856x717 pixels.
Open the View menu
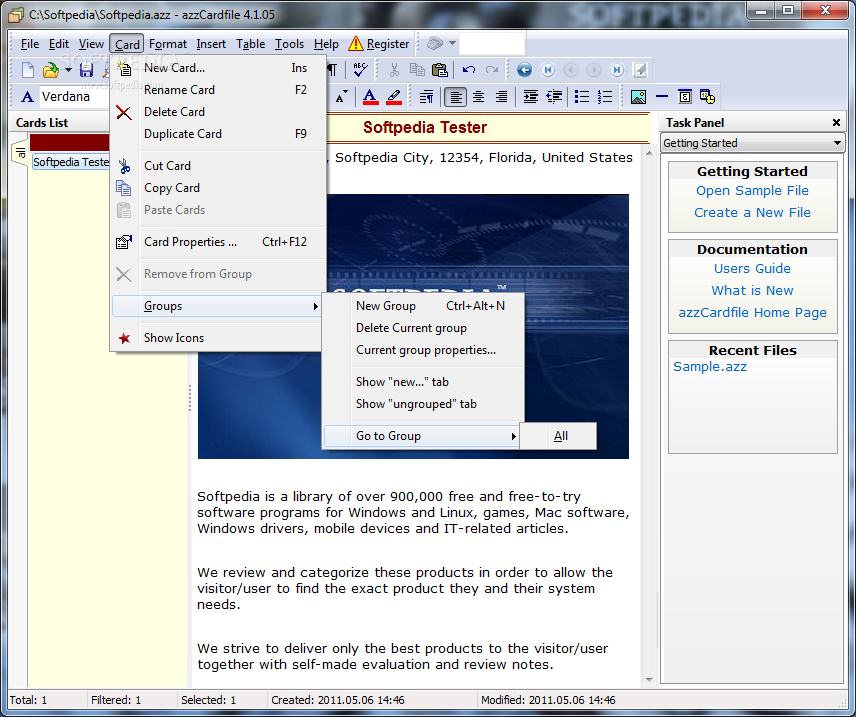coord(91,44)
